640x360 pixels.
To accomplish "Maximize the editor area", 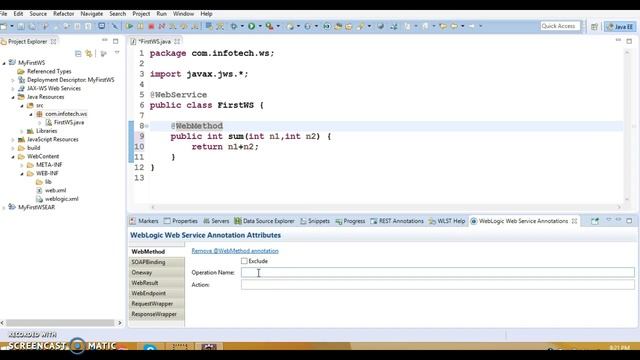I will [x=629, y=41].
